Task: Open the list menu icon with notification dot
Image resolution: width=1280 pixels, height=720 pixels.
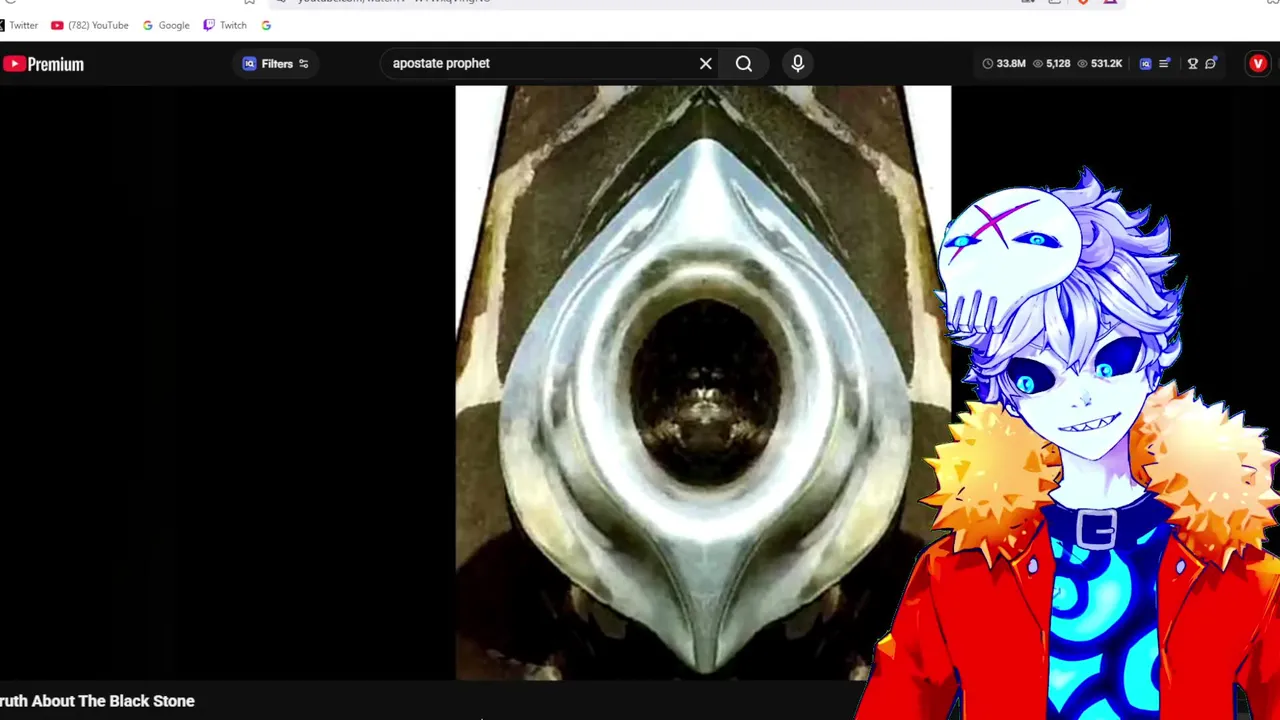Action: (1165, 63)
